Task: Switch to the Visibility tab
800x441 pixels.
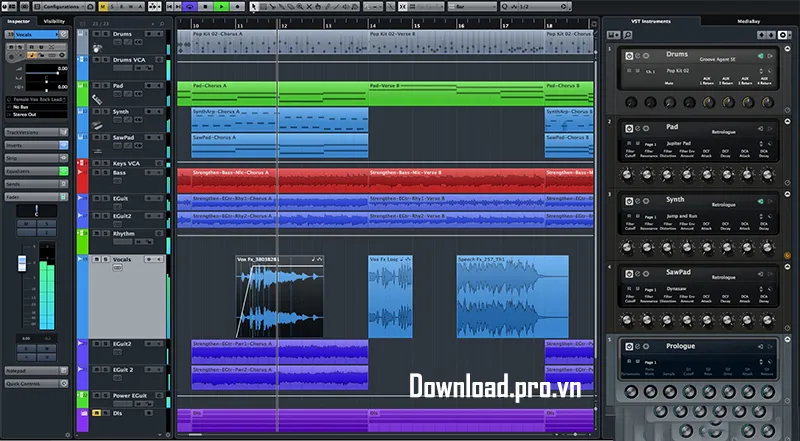Action: click(x=54, y=21)
